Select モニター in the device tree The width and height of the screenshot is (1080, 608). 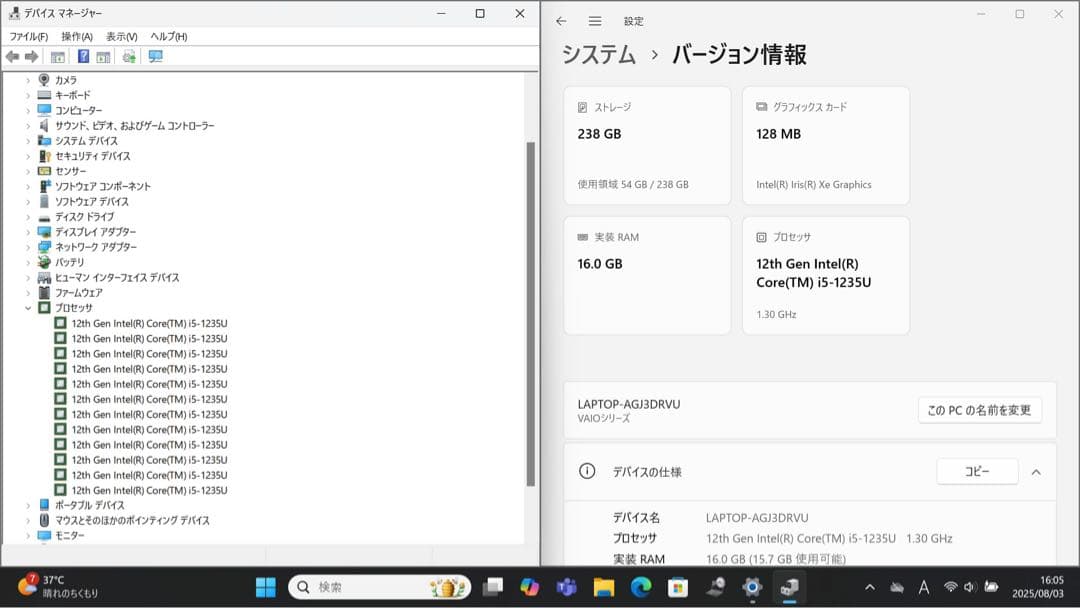(x=70, y=535)
